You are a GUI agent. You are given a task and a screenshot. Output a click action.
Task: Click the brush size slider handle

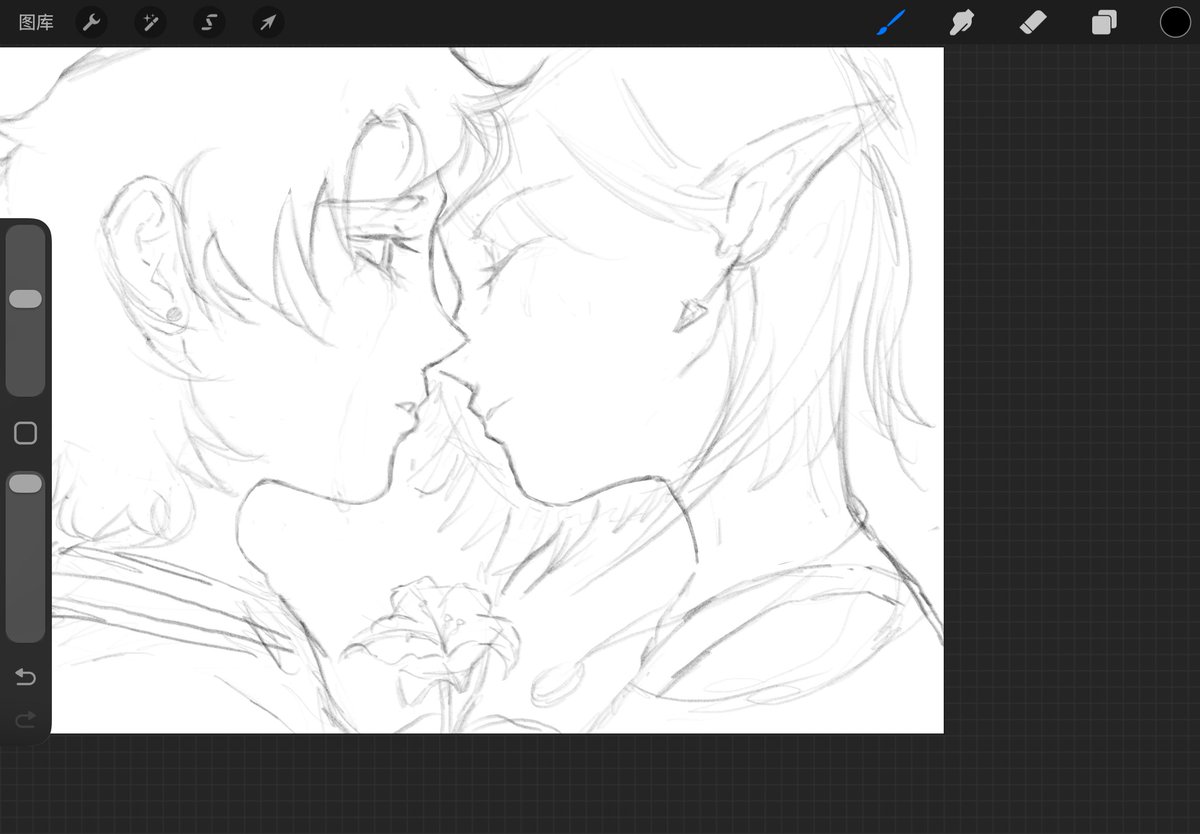25,299
